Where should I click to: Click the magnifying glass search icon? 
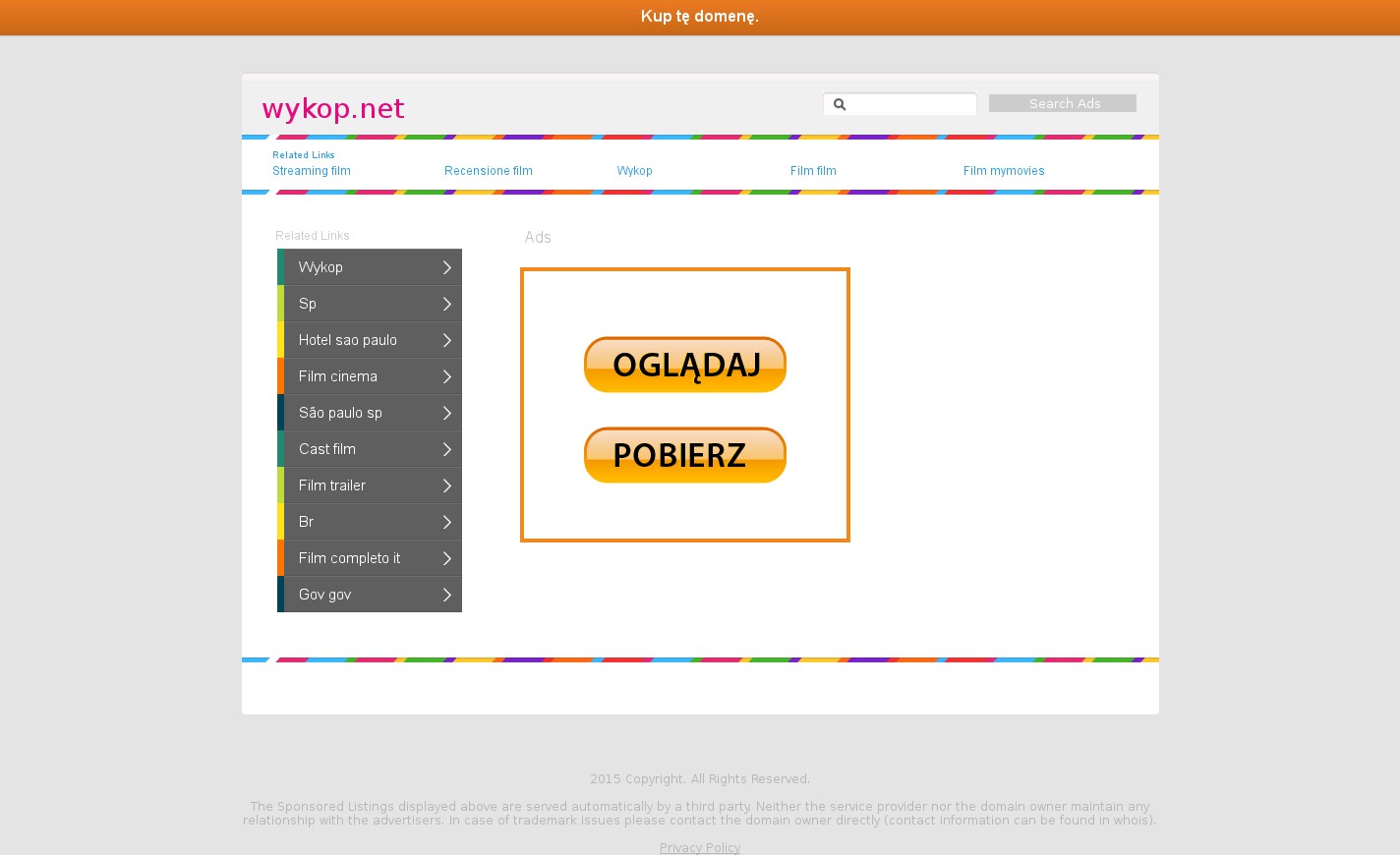point(840,104)
